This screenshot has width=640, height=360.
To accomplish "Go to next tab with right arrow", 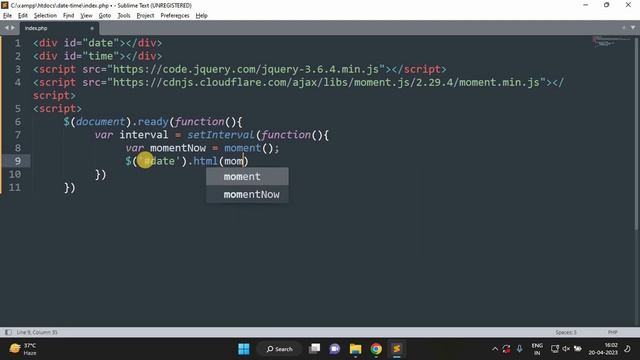I will pyautogui.click(x=13, y=28).
